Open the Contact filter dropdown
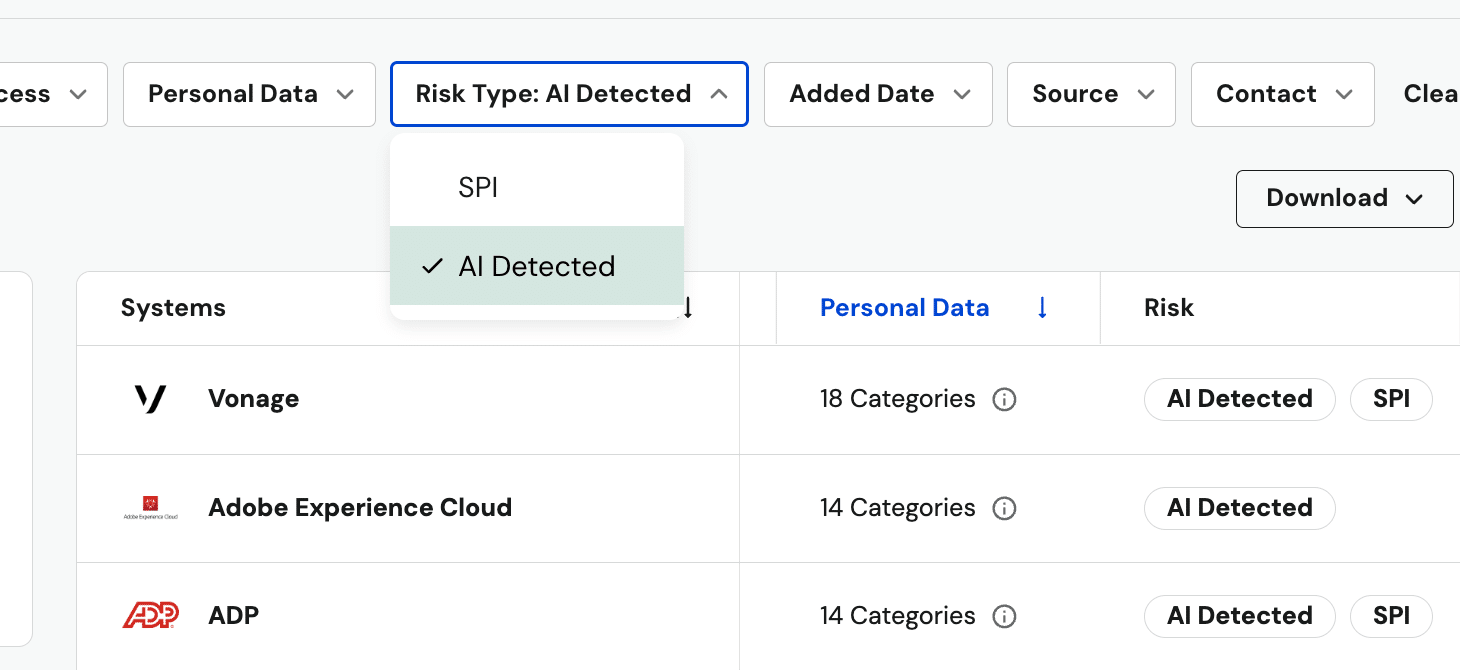The width and height of the screenshot is (1460, 670). [1282, 94]
